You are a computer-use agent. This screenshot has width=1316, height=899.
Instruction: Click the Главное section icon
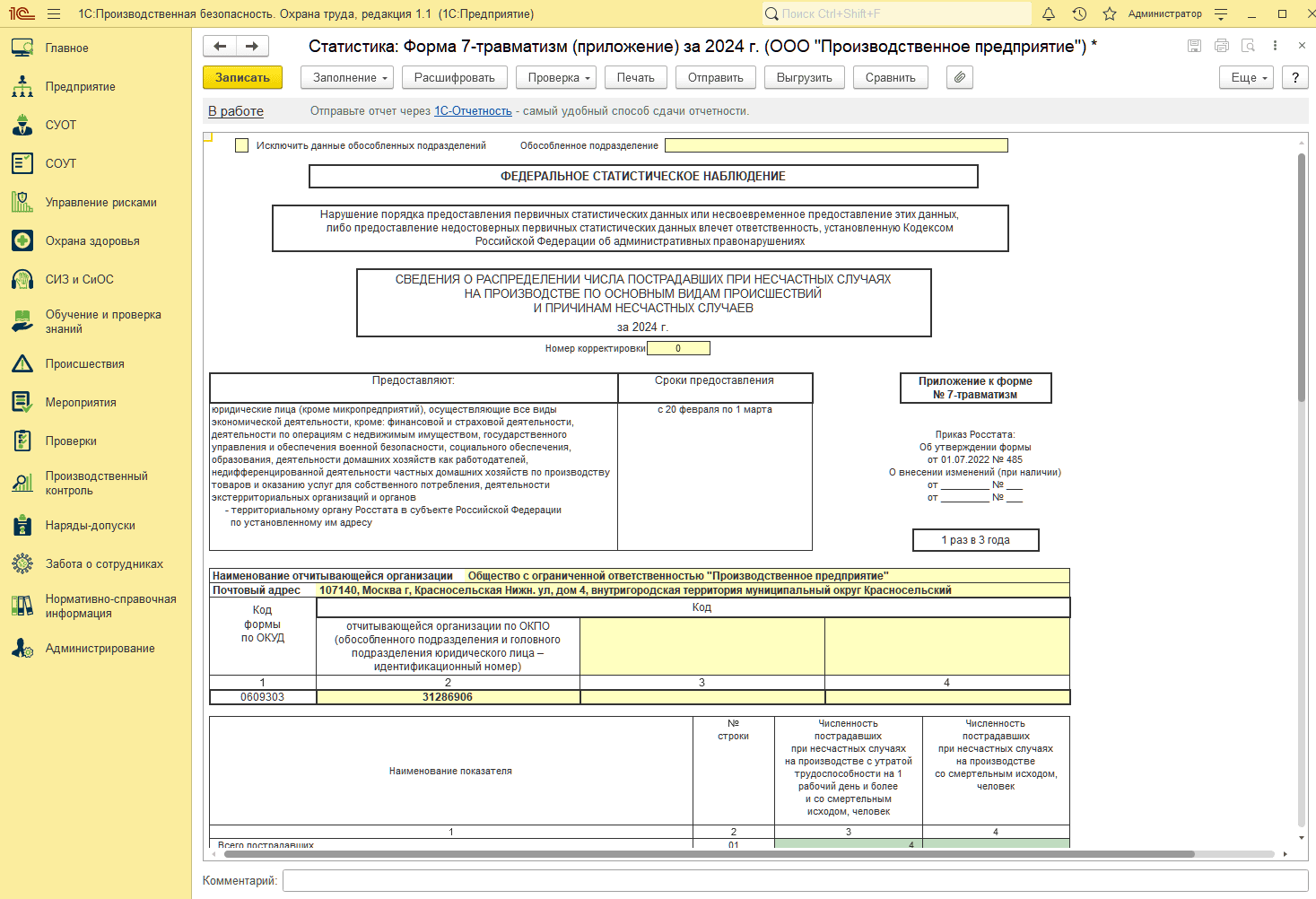(22, 48)
